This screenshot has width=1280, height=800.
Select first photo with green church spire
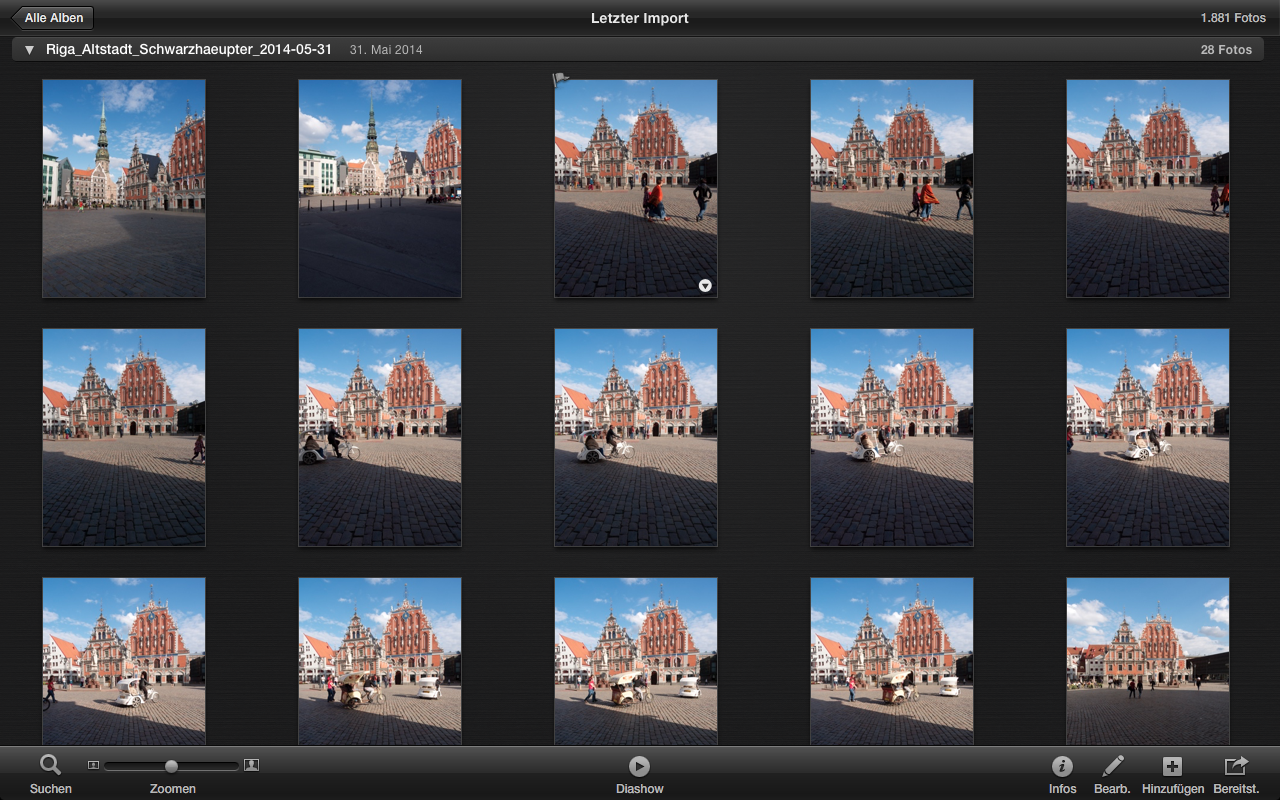tap(124, 189)
